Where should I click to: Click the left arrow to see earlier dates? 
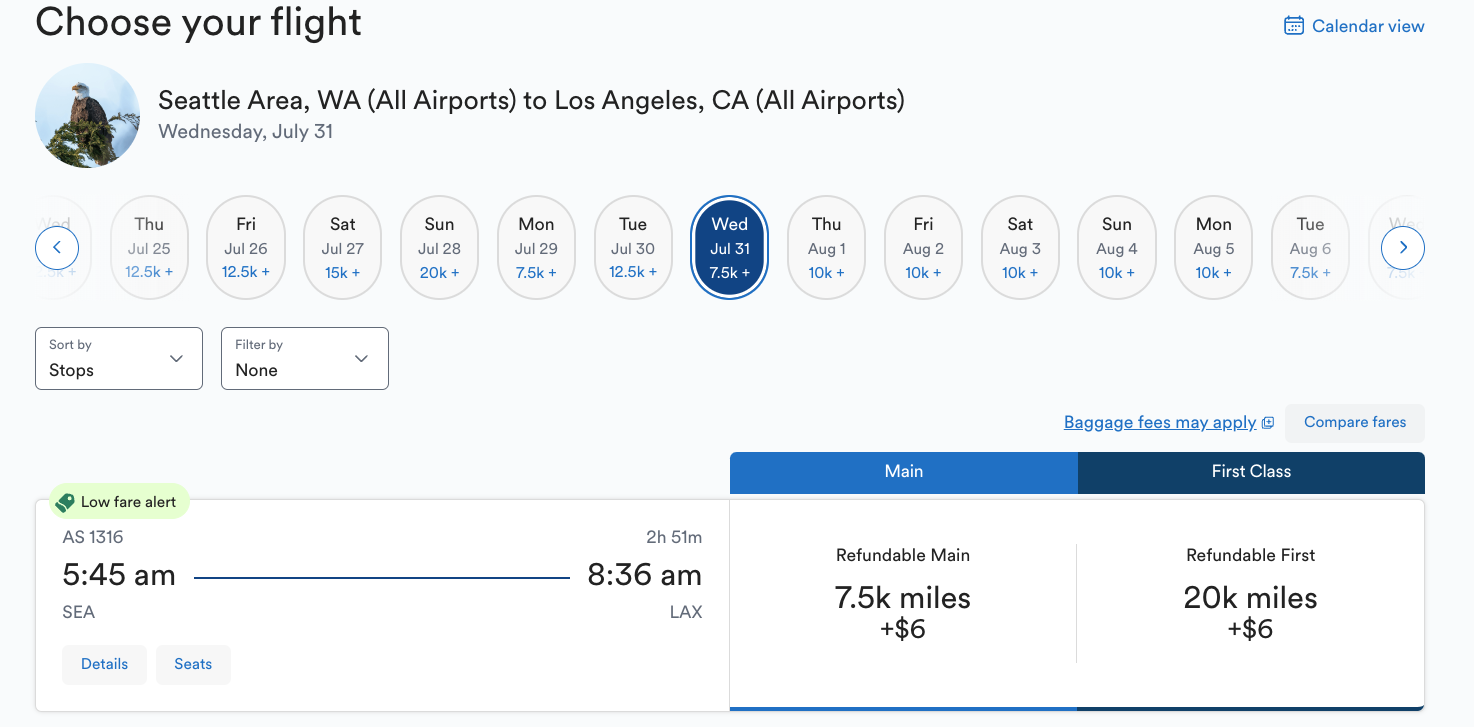click(57, 247)
